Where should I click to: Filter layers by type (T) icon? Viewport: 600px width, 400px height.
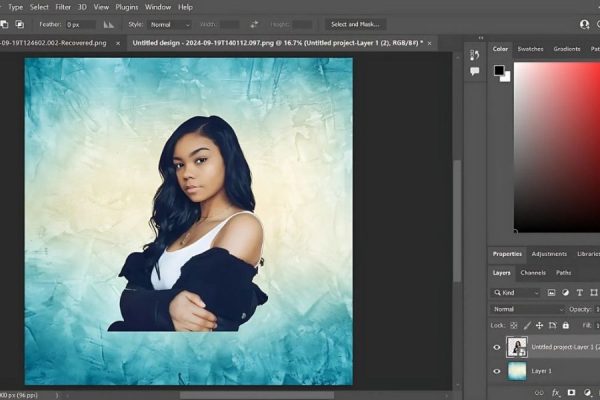(x=580, y=293)
